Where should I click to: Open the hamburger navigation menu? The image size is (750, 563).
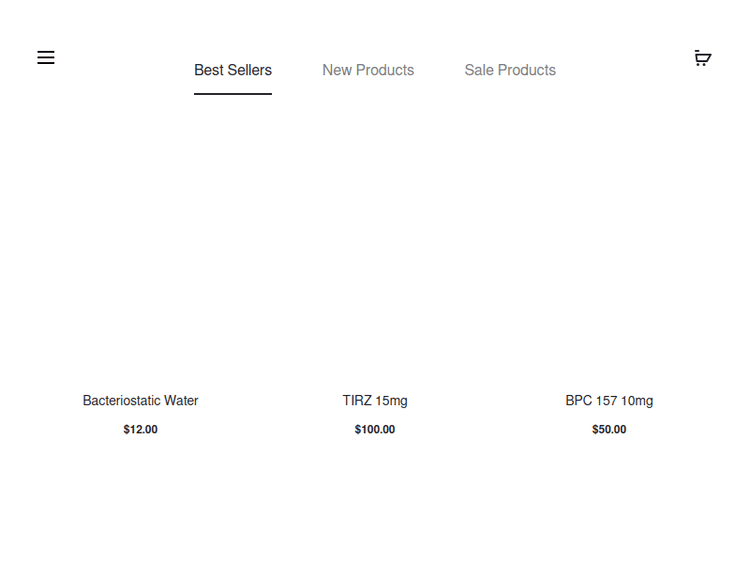(46, 58)
